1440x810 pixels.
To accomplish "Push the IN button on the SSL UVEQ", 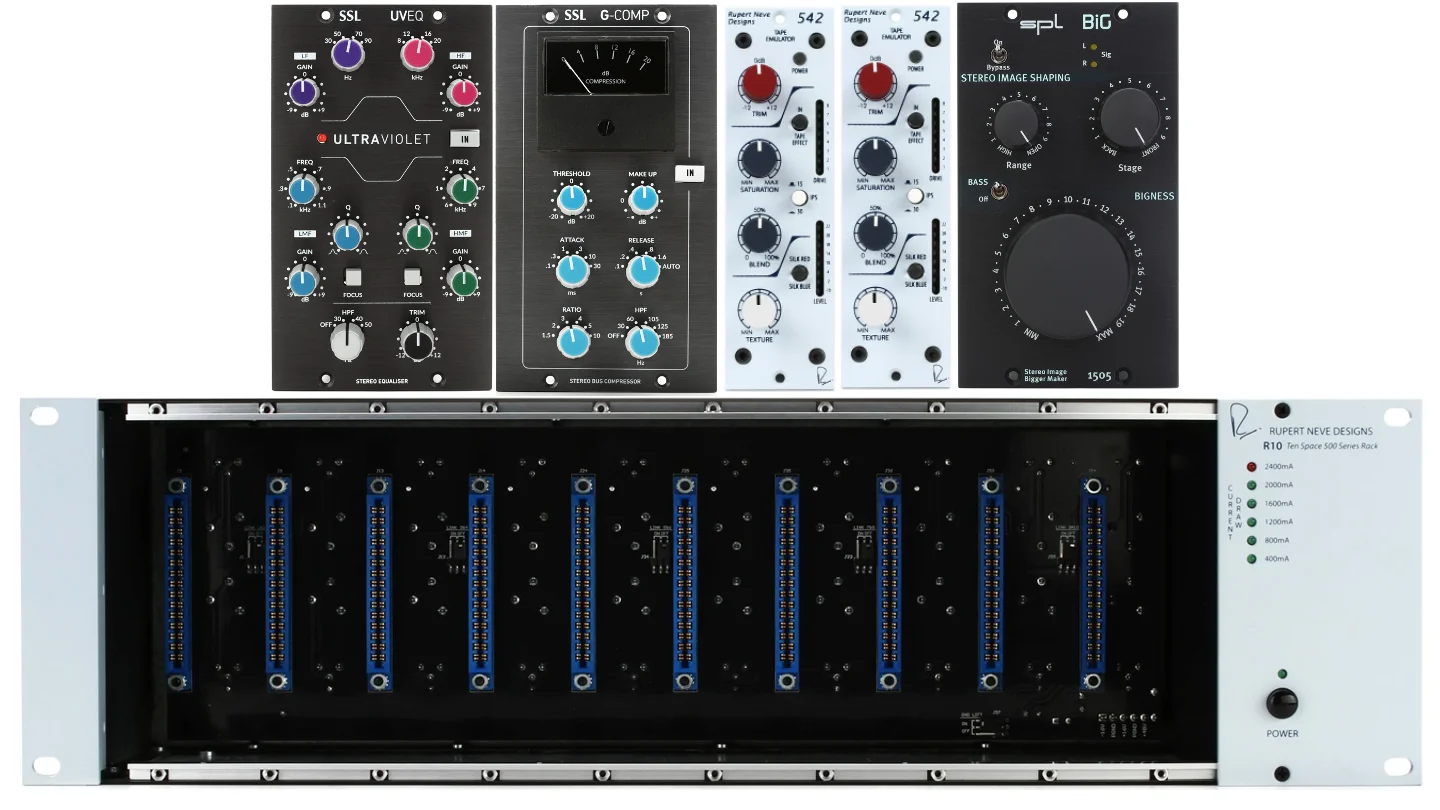I will 466,139.
